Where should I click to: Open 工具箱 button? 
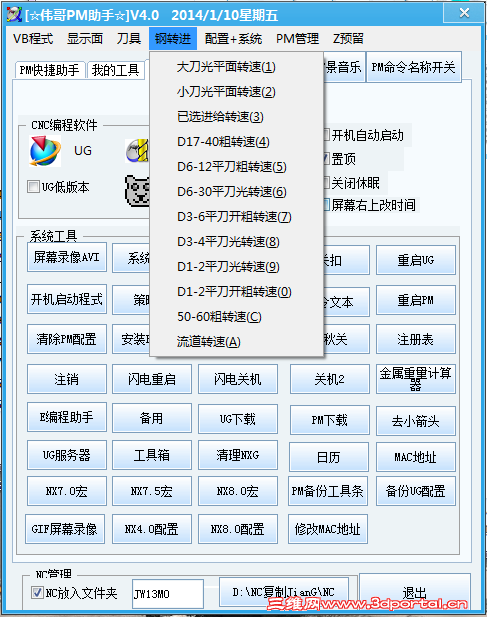point(152,455)
